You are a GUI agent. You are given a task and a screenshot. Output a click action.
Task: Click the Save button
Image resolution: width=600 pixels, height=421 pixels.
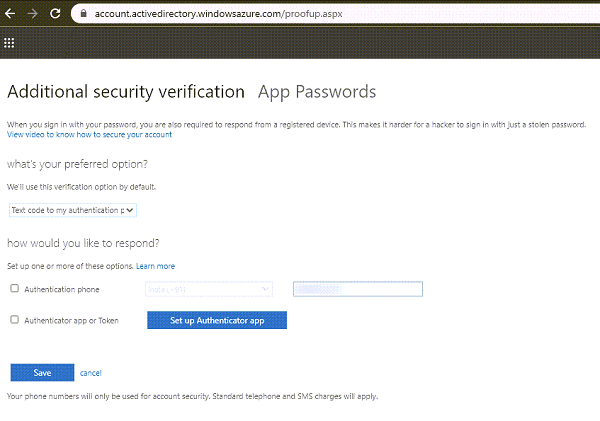42,372
